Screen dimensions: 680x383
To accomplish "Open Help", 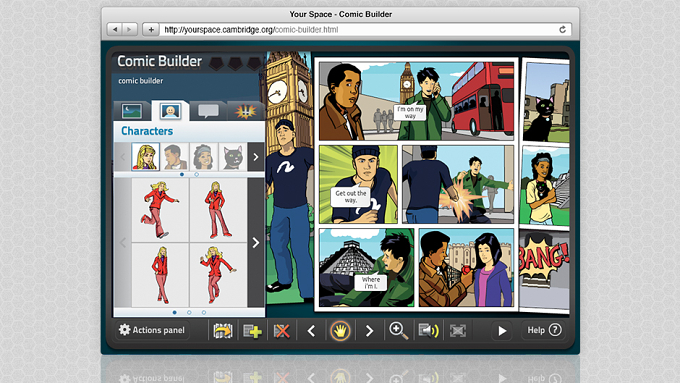I will (544, 330).
